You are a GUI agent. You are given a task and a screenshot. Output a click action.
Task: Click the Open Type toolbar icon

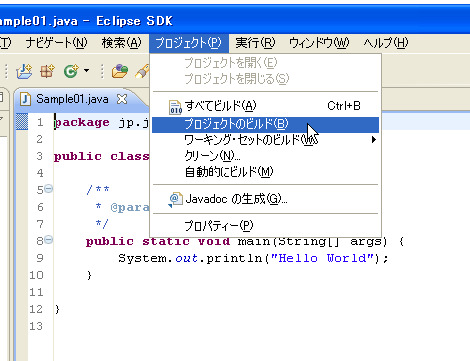[x=120, y=71]
